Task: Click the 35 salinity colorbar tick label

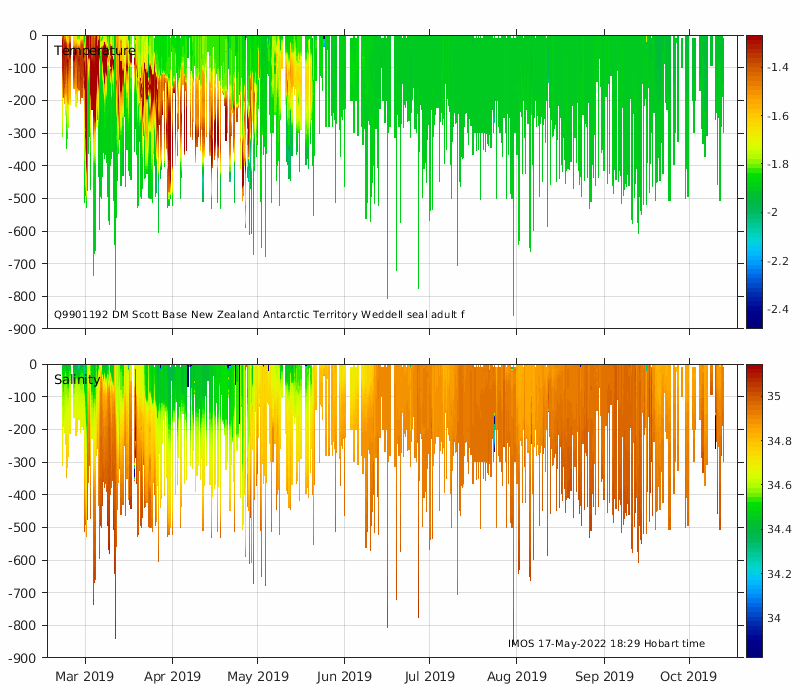Action: pos(774,396)
